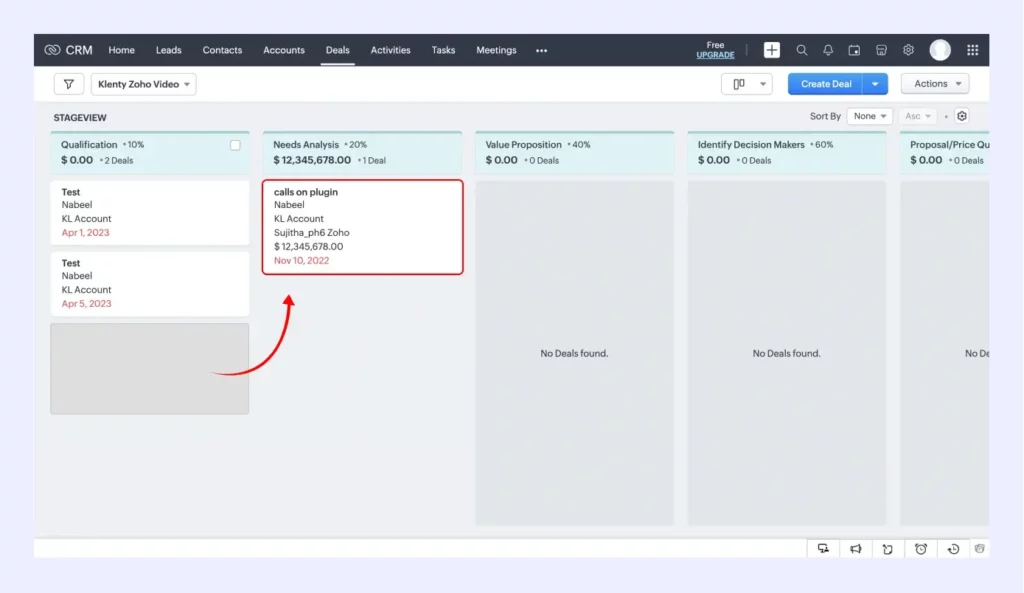Open the user profile avatar
The image size is (1024, 593).
[x=940, y=50]
